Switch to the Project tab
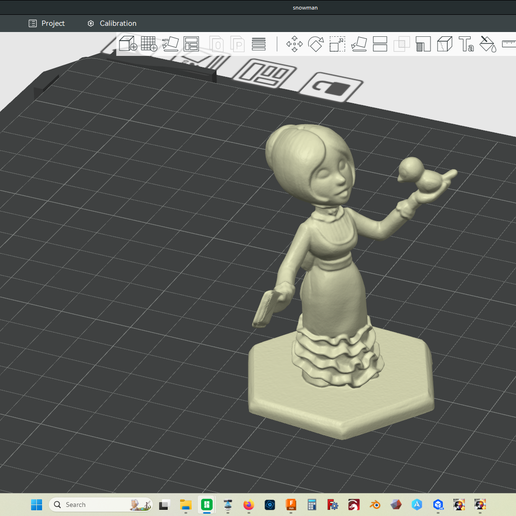Viewport: 516px width, 516px height. coord(47,23)
